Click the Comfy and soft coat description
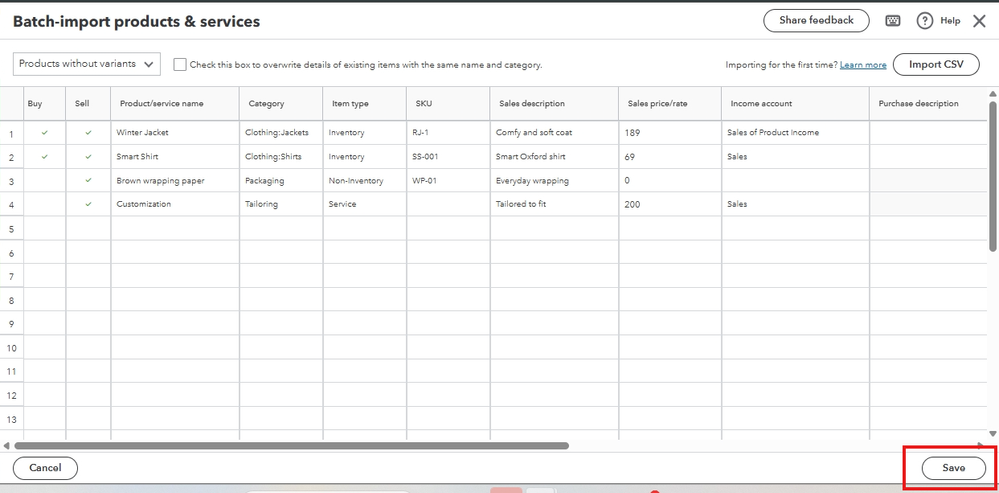The height and width of the screenshot is (493, 999). pyautogui.click(x=554, y=132)
